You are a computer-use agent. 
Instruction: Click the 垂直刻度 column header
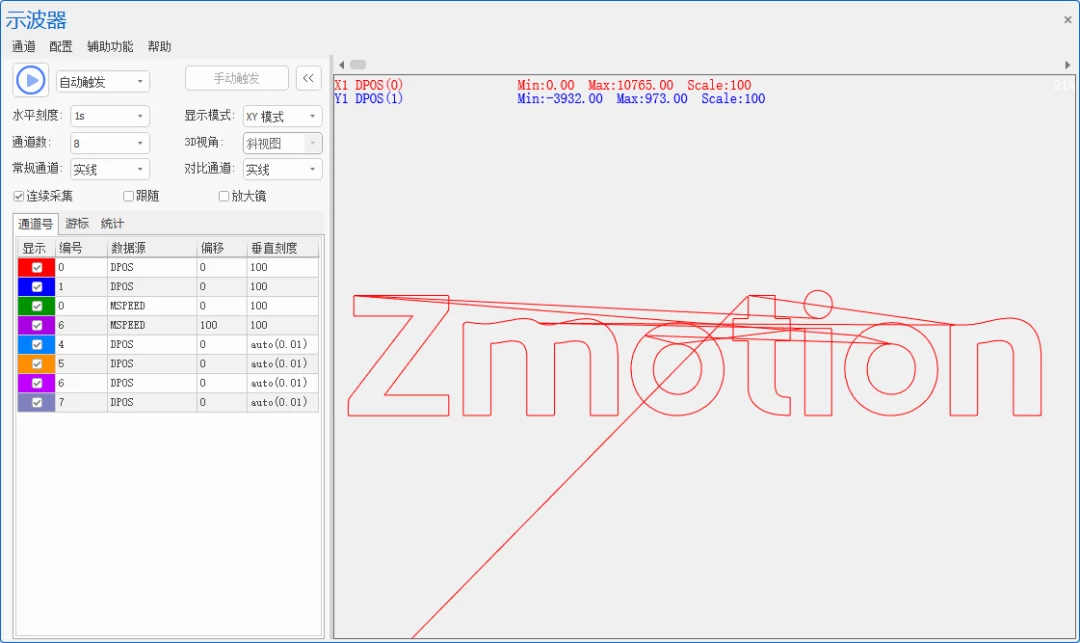point(282,248)
